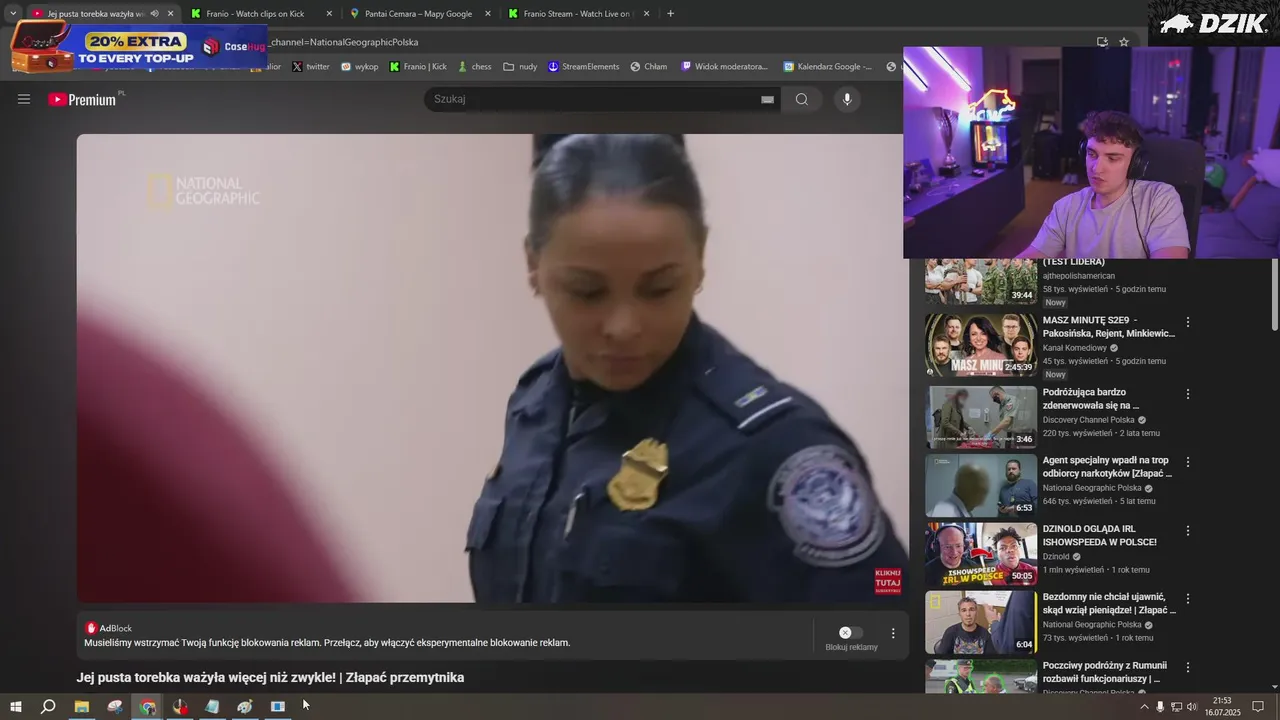The height and width of the screenshot is (720, 1280).
Task: Open the Franio | Kick bookmark
Action: (x=418, y=67)
